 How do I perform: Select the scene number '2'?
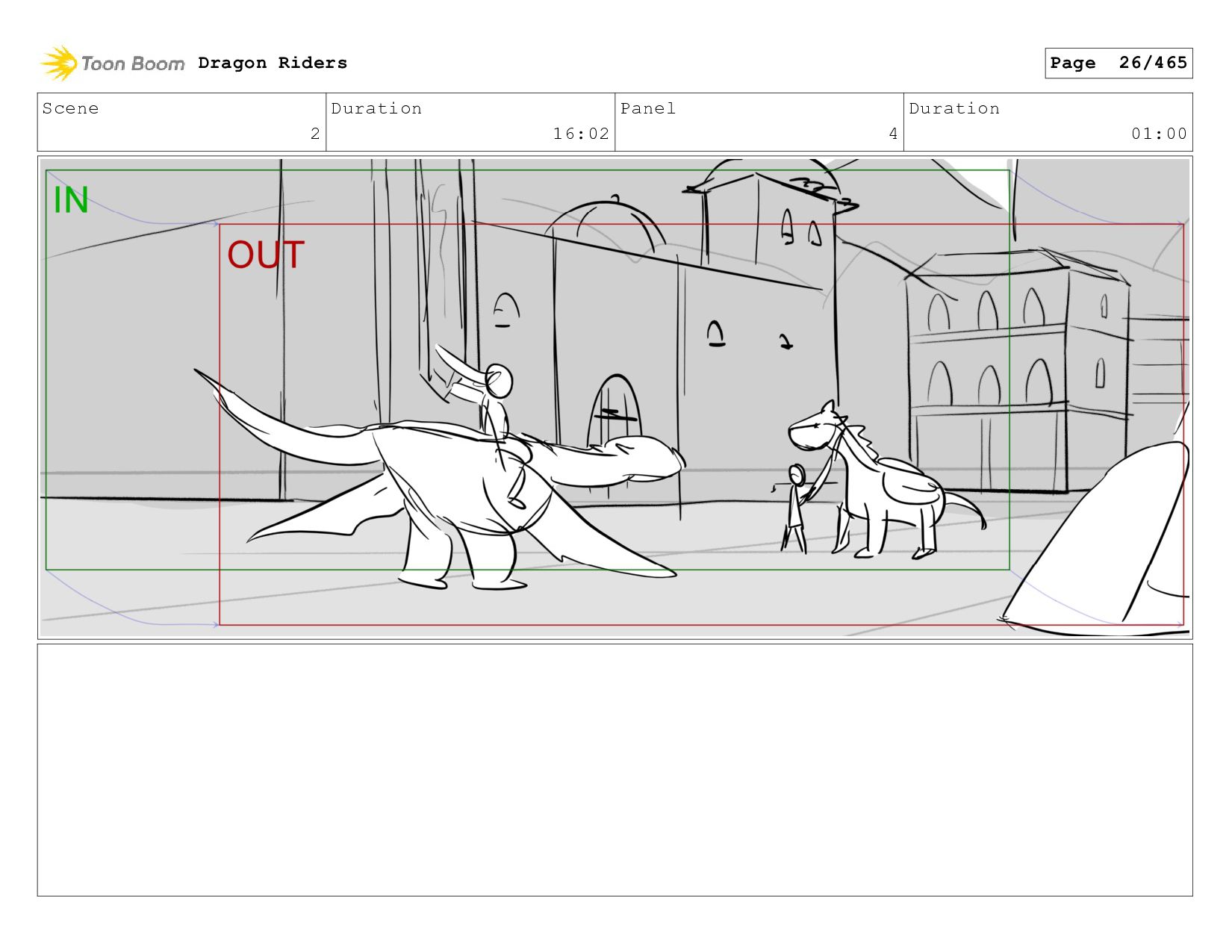pos(315,134)
